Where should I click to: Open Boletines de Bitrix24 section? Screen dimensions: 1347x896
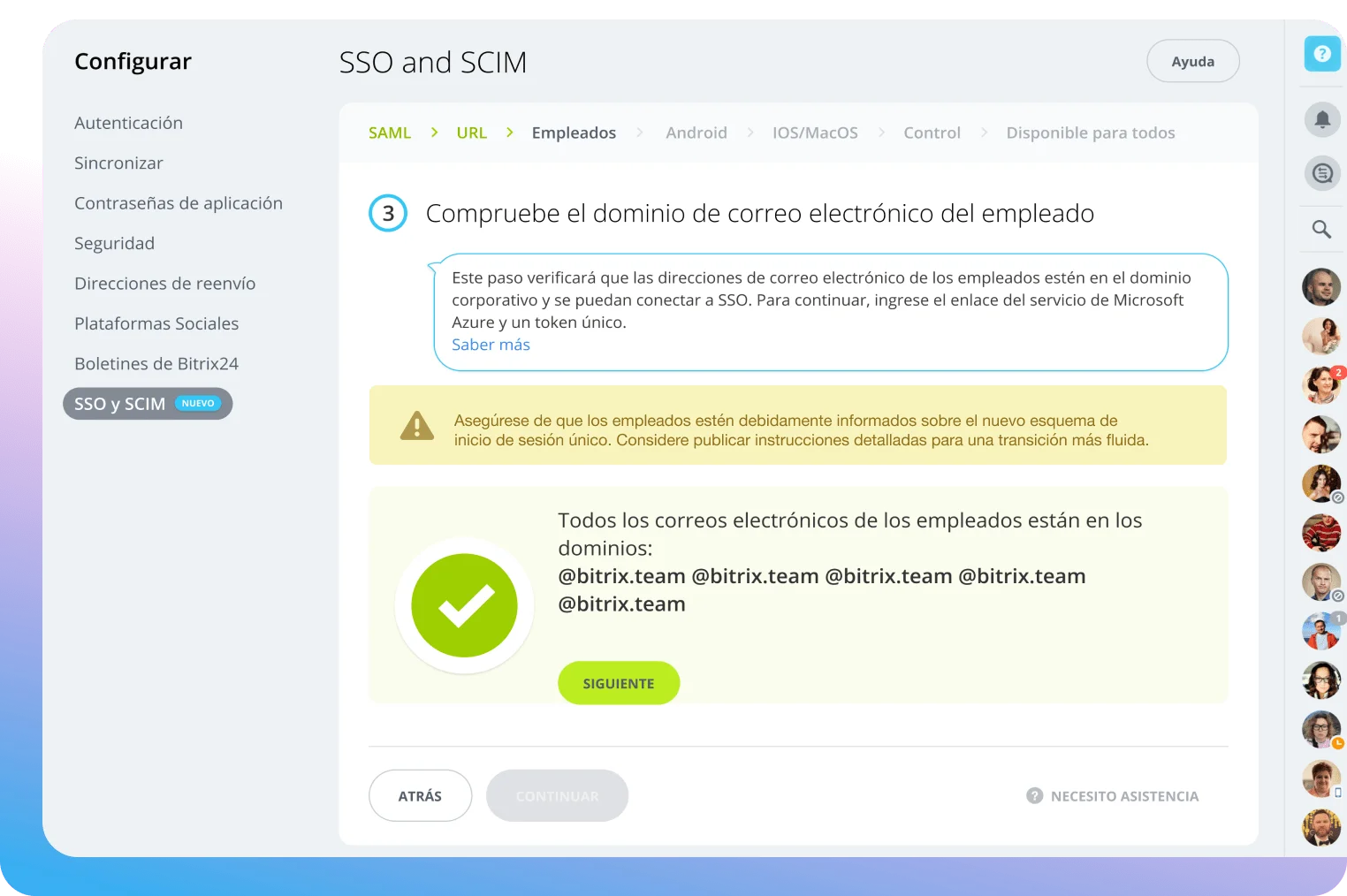[x=156, y=364]
